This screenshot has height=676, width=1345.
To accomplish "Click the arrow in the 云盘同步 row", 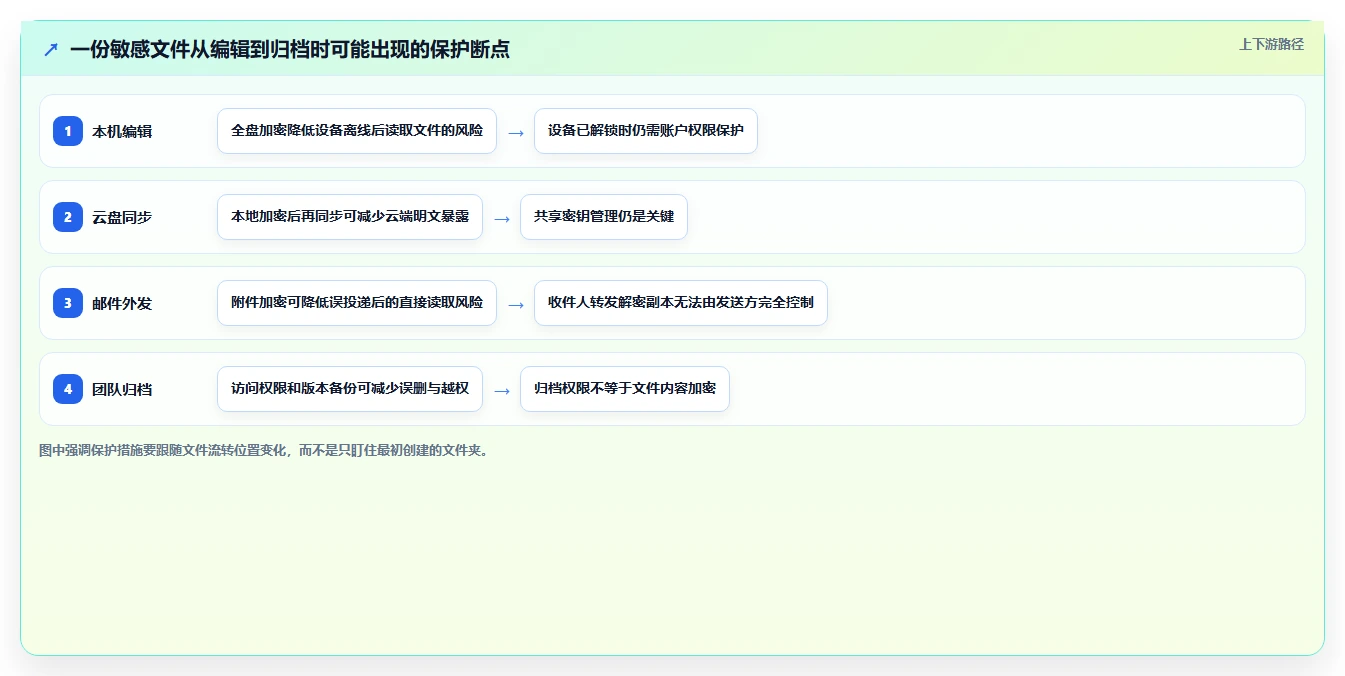I will (x=502, y=218).
